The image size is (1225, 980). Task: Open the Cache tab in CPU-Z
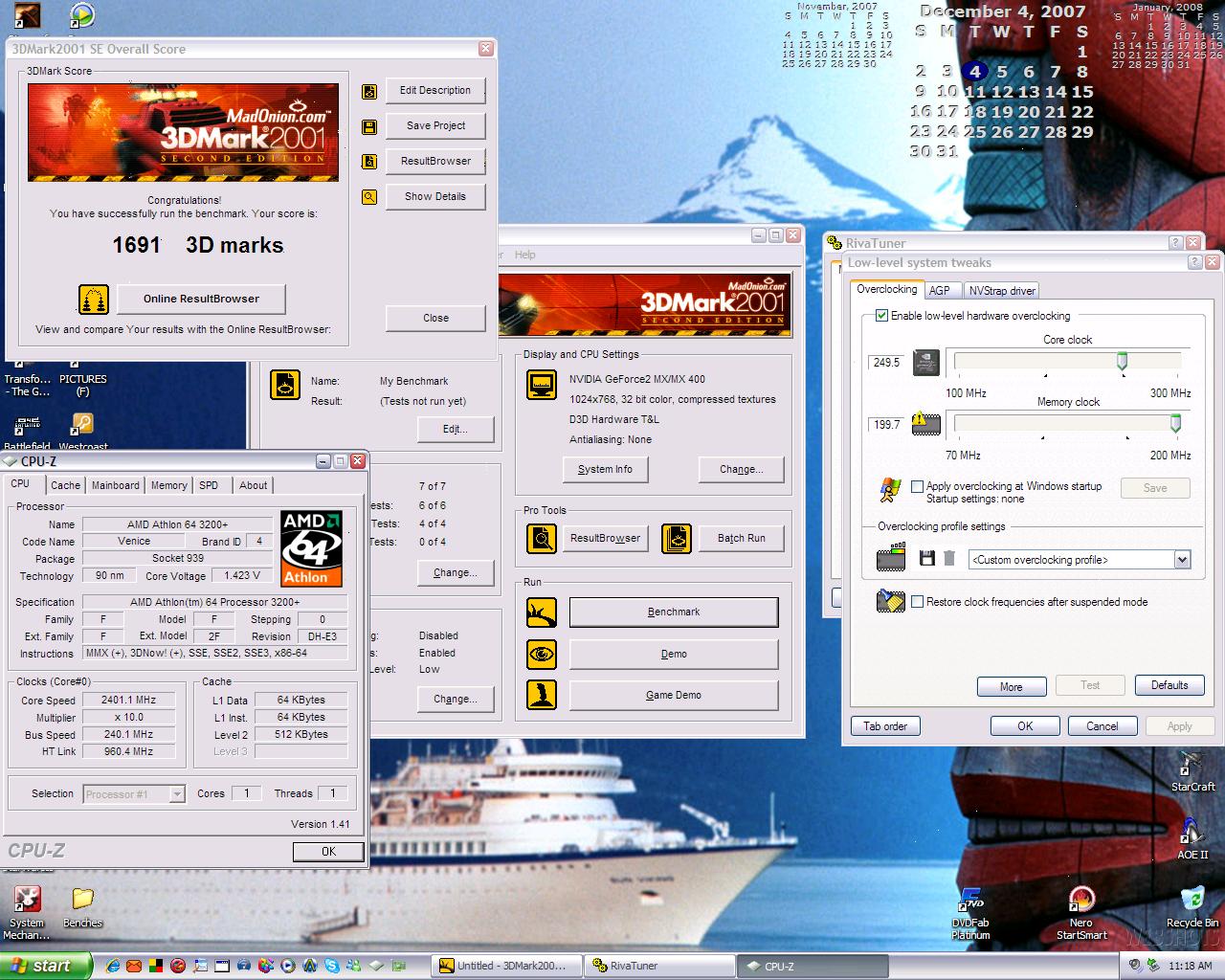pos(66,485)
